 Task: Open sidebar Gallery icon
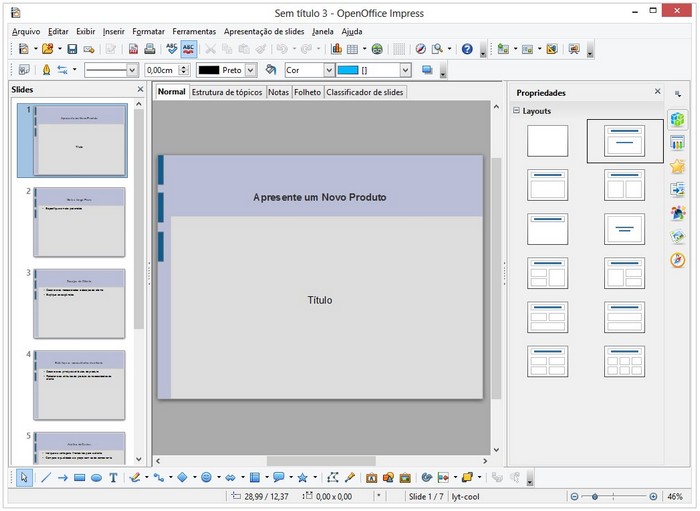(x=677, y=237)
